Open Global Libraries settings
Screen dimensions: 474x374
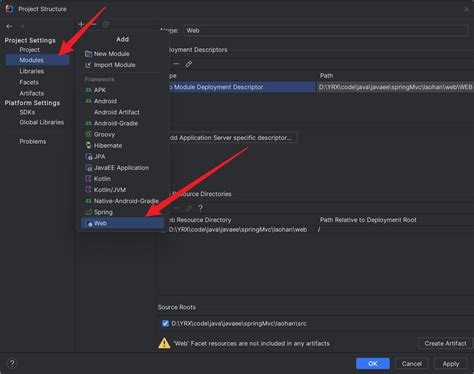[42, 122]
